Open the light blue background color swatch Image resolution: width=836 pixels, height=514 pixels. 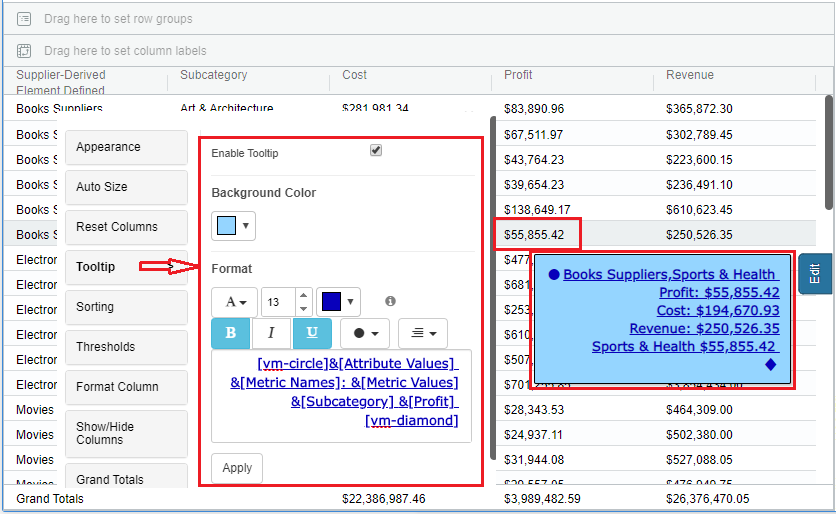click(233, 226)
